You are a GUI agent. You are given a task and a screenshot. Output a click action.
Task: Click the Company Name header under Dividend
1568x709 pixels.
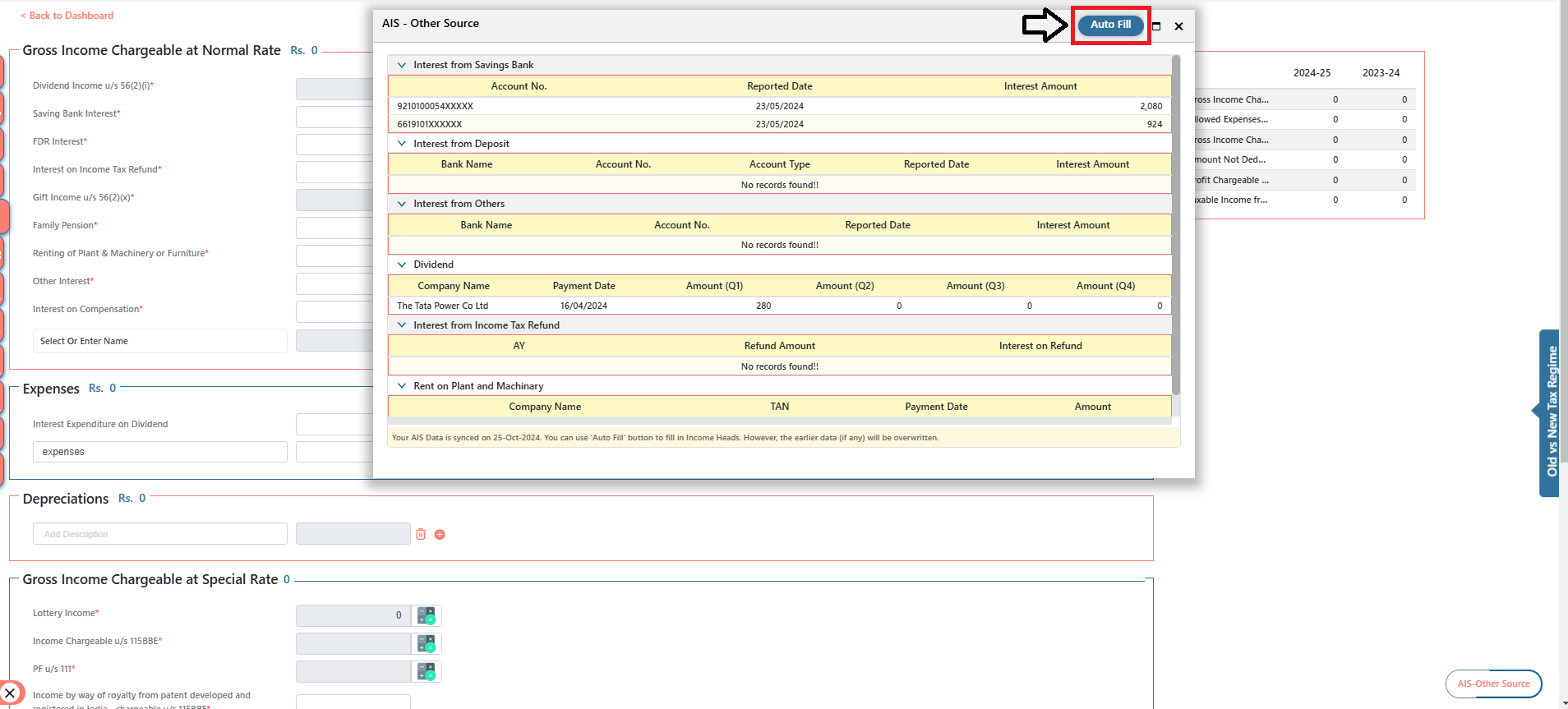(x=454, y=286)
